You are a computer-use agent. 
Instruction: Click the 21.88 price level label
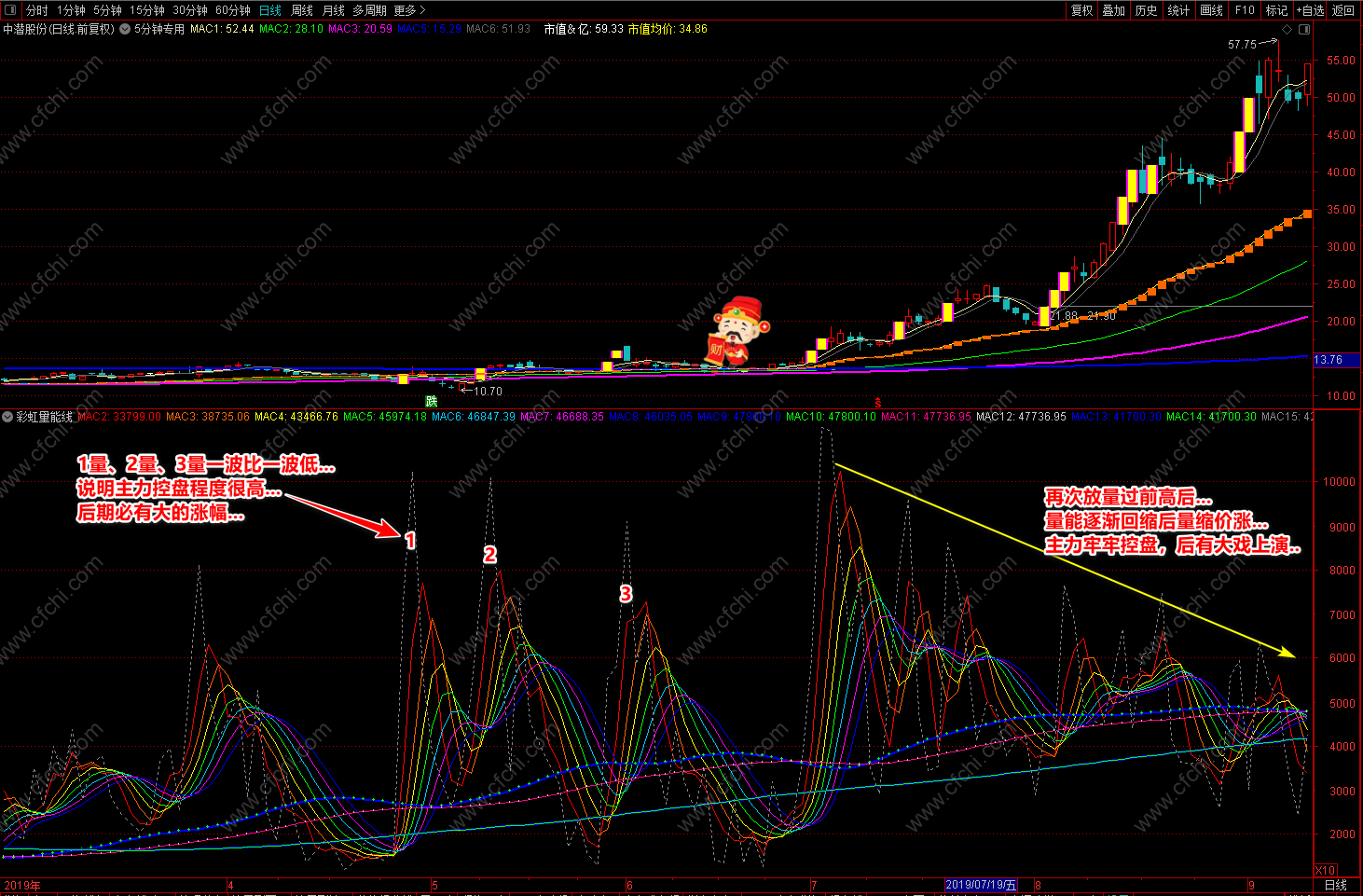1064,316
